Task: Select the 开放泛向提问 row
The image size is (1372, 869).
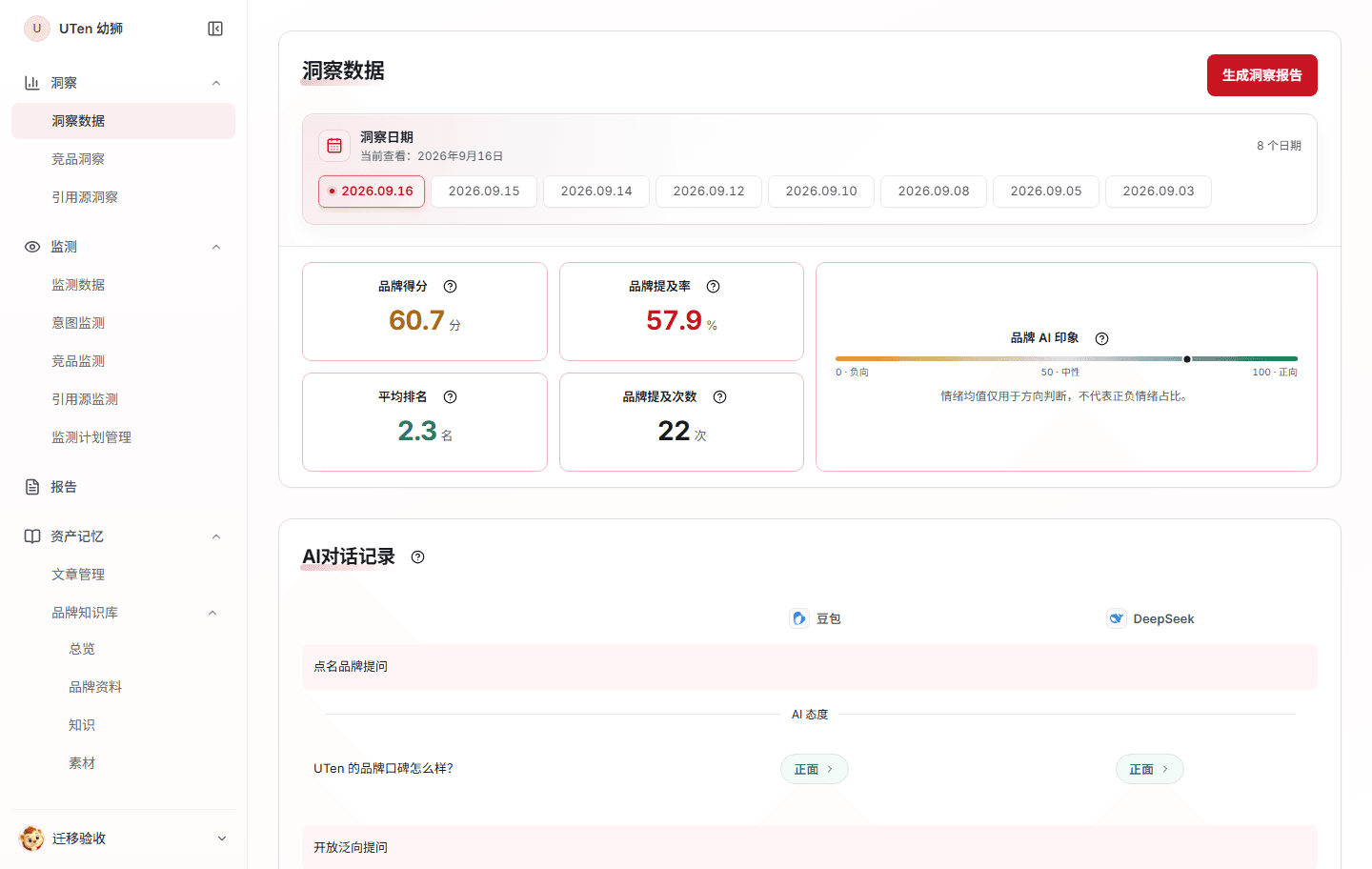Action: coord(810,847)
